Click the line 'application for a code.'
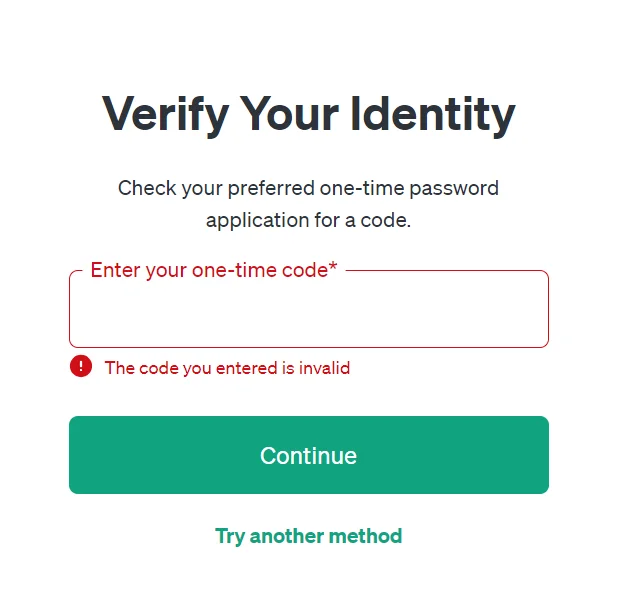The image size is (635, 613). tap(309, 221)
